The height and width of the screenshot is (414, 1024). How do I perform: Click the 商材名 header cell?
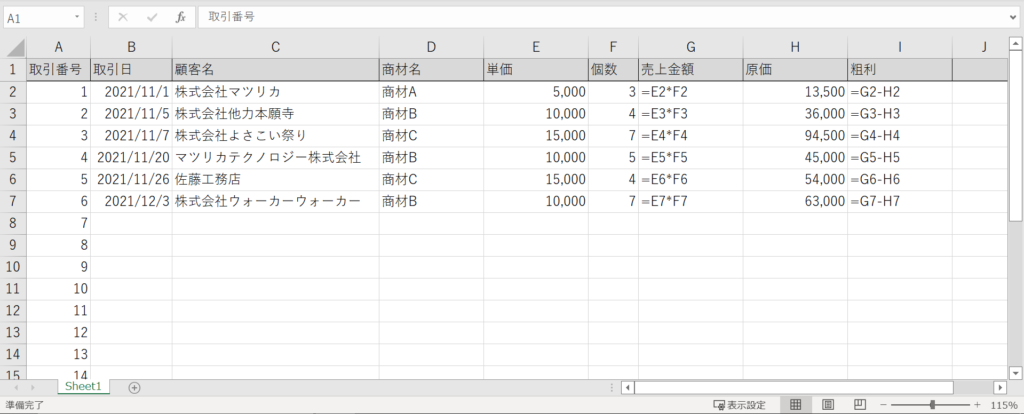tap(431, 69)
